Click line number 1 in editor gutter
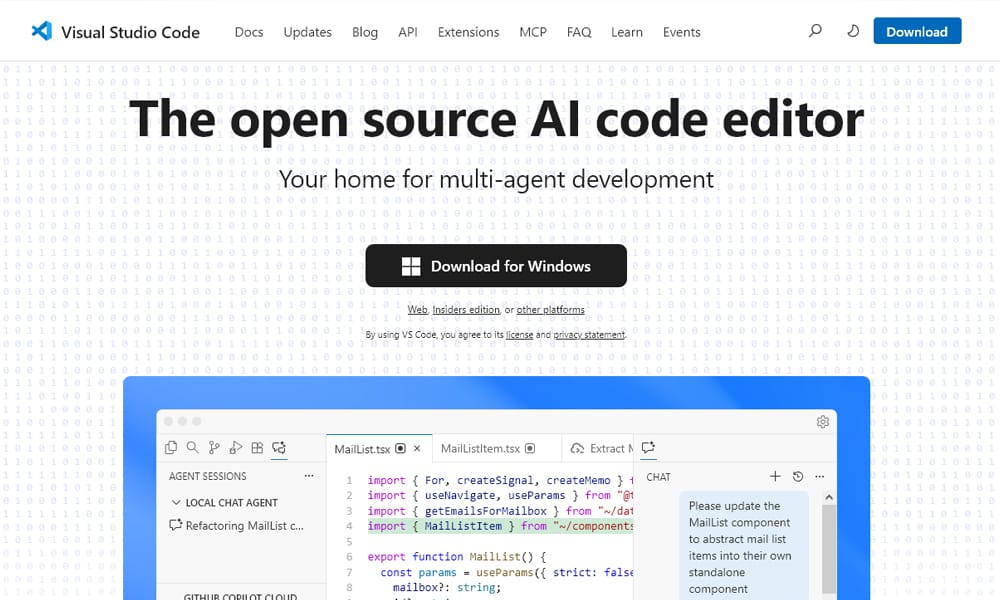Screen dimensions: 1000x600 click(349, 480)
